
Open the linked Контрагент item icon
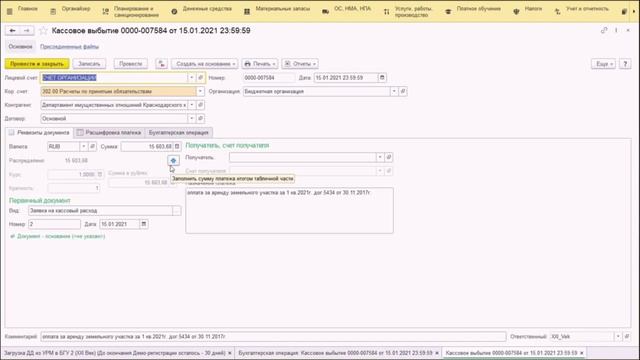[200, 105]
